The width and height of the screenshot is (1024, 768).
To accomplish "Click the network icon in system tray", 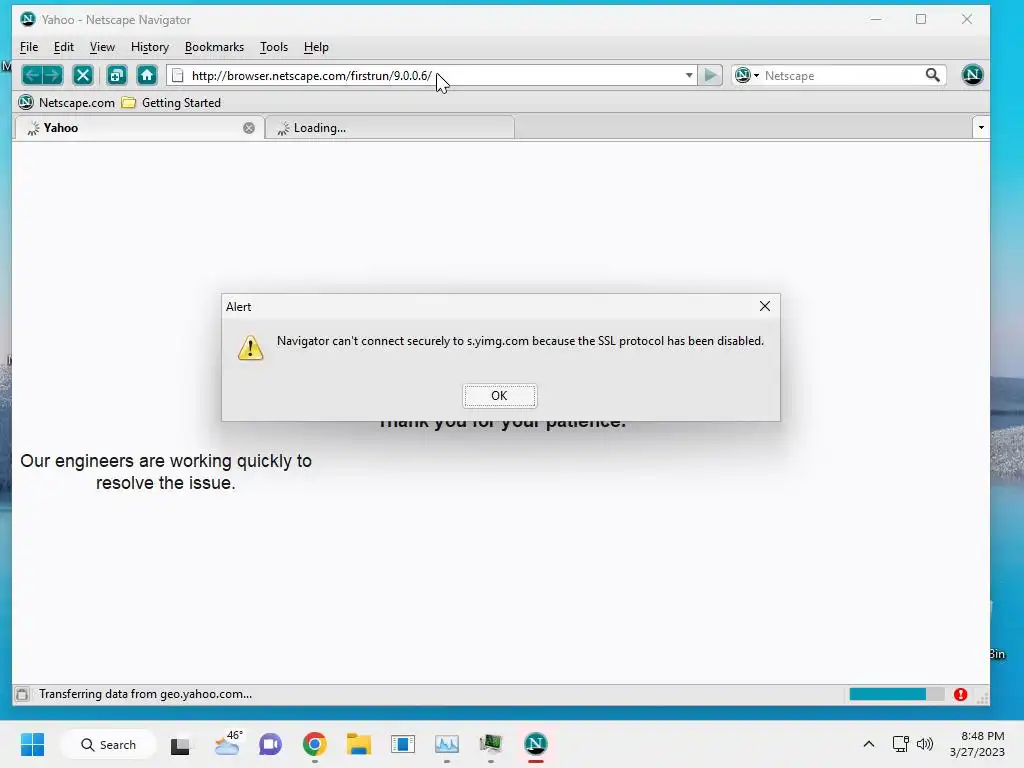I will (901, 744).
